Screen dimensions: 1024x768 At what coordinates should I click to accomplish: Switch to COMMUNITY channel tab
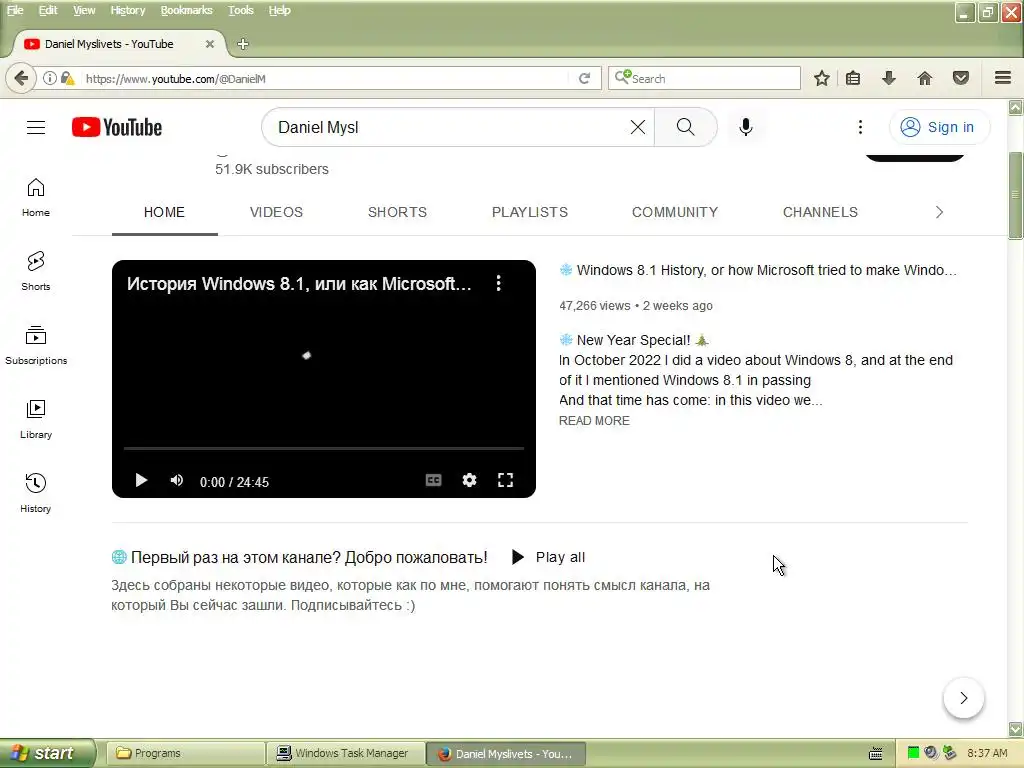point(675,212)
